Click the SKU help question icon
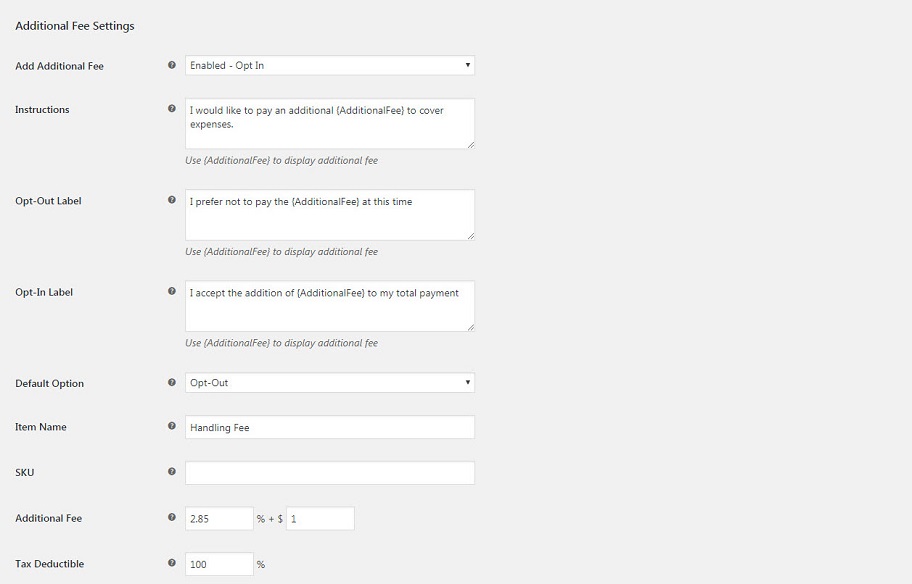This screenshot has width=912, height=584. coord(172,471)
